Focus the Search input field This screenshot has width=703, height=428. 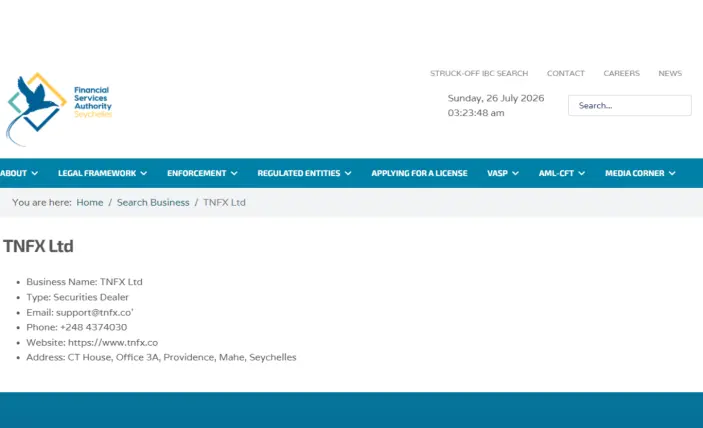(629, 105)
